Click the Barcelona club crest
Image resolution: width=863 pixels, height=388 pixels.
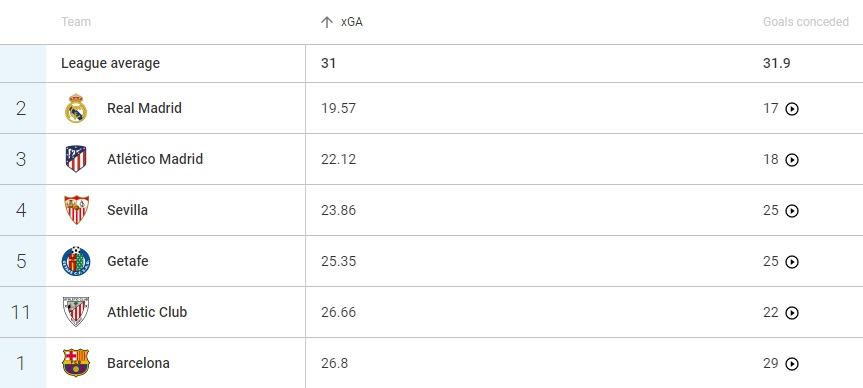click(76, 363)
